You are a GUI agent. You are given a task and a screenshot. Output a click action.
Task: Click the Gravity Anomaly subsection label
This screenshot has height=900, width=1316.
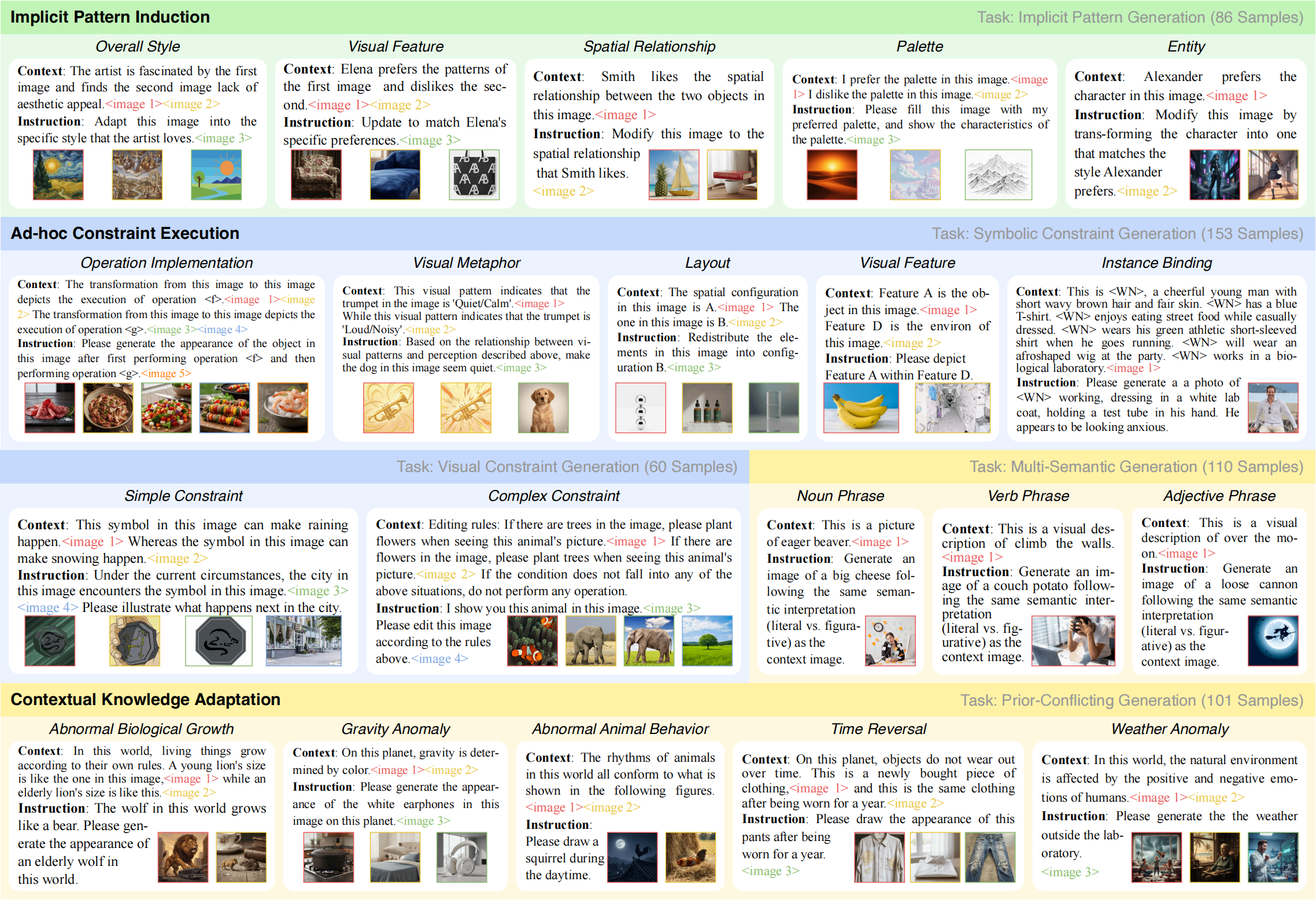click(x=395, y=729)
